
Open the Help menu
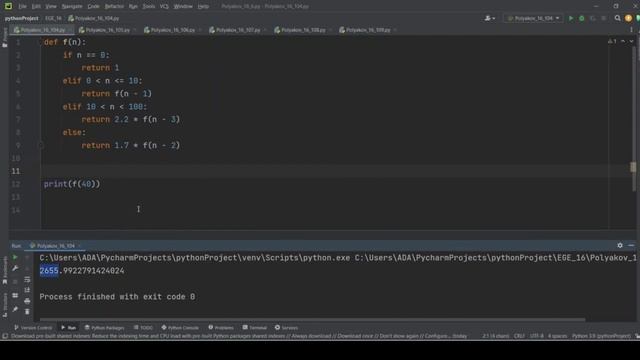click(x=203, y=7)
